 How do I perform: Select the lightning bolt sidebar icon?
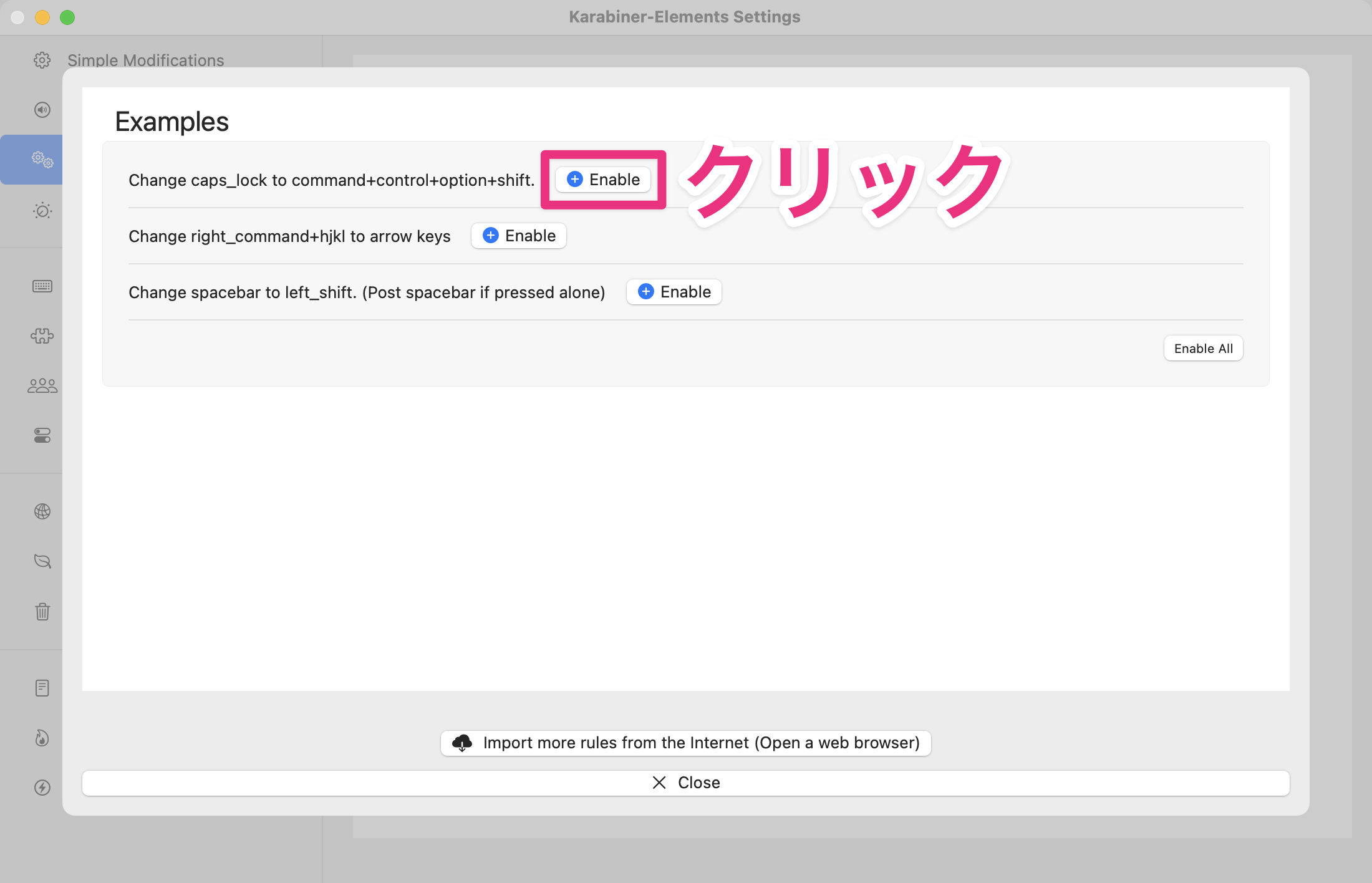[42, 788]
